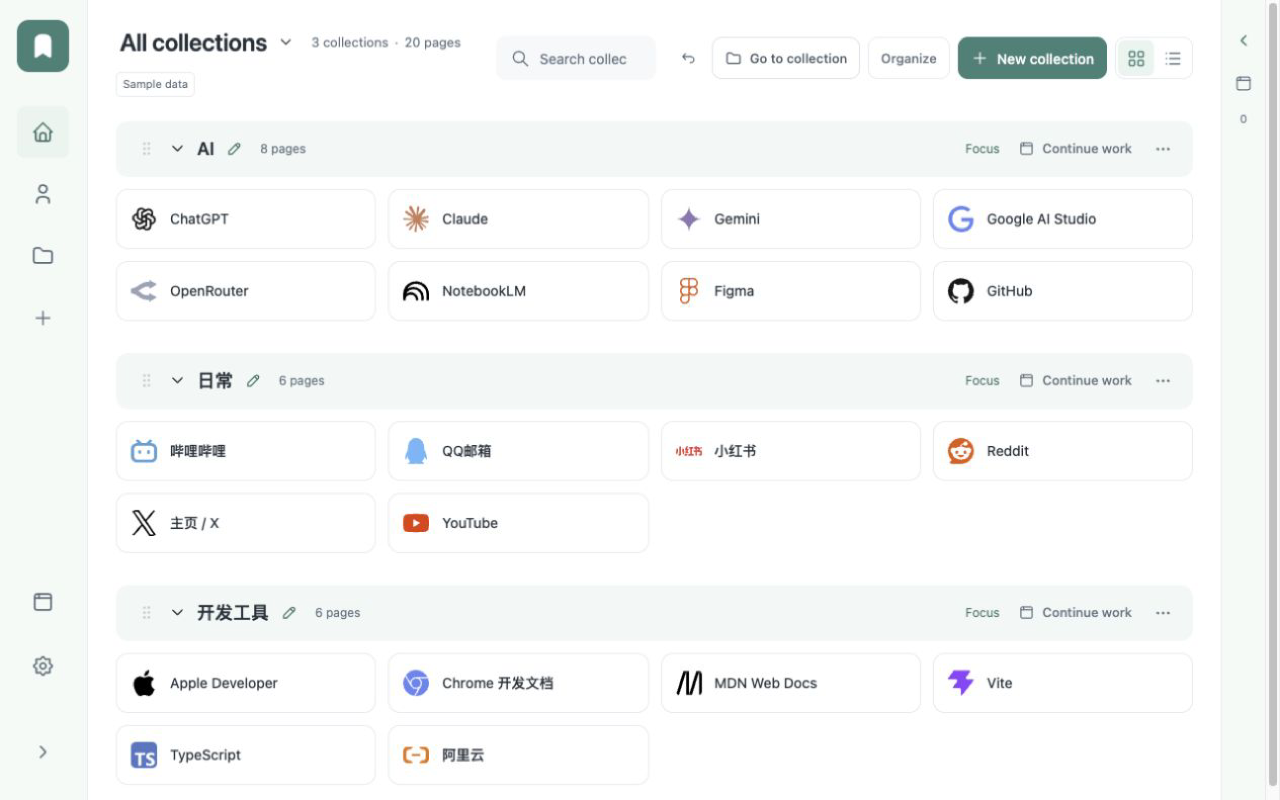Click the bookmark app logo
The height and width of the screenshot is (800, 1280).
43,46
